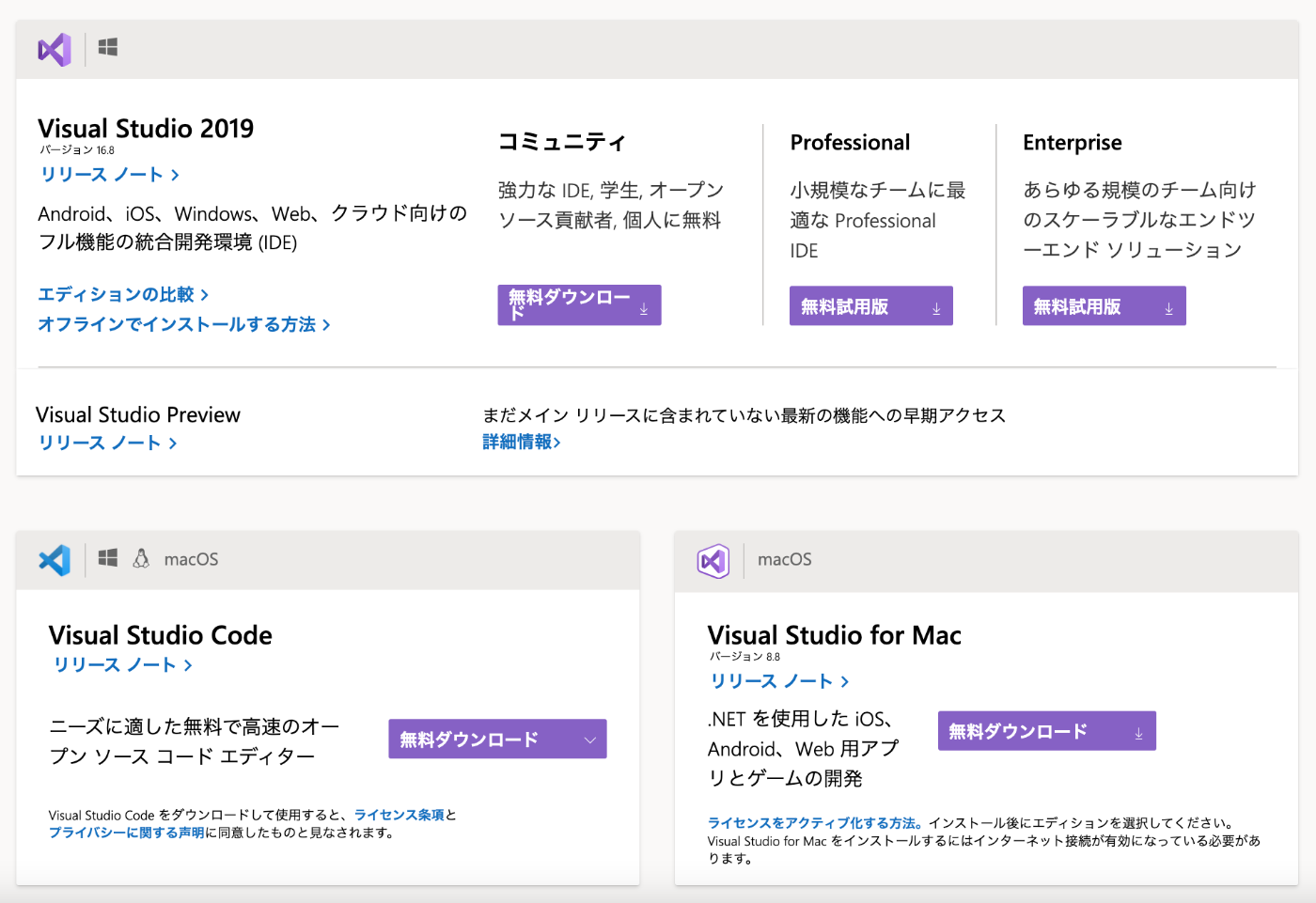Open プライバシーに関する声明 link

tap(126, 833)
